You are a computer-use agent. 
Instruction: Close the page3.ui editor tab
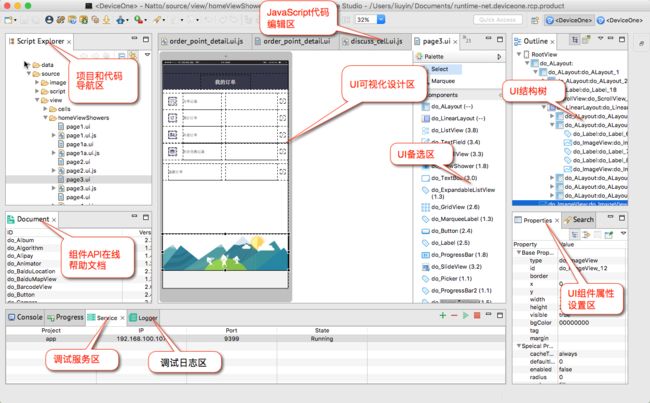pos(455,41)
